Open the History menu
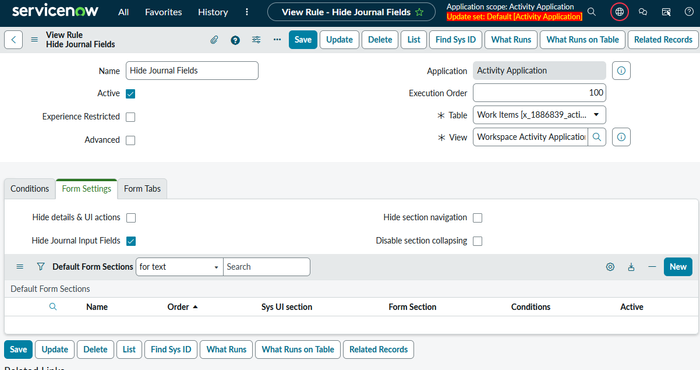This screenshot has width=700, height=370. pyautogui.click(x=213, y=12)
